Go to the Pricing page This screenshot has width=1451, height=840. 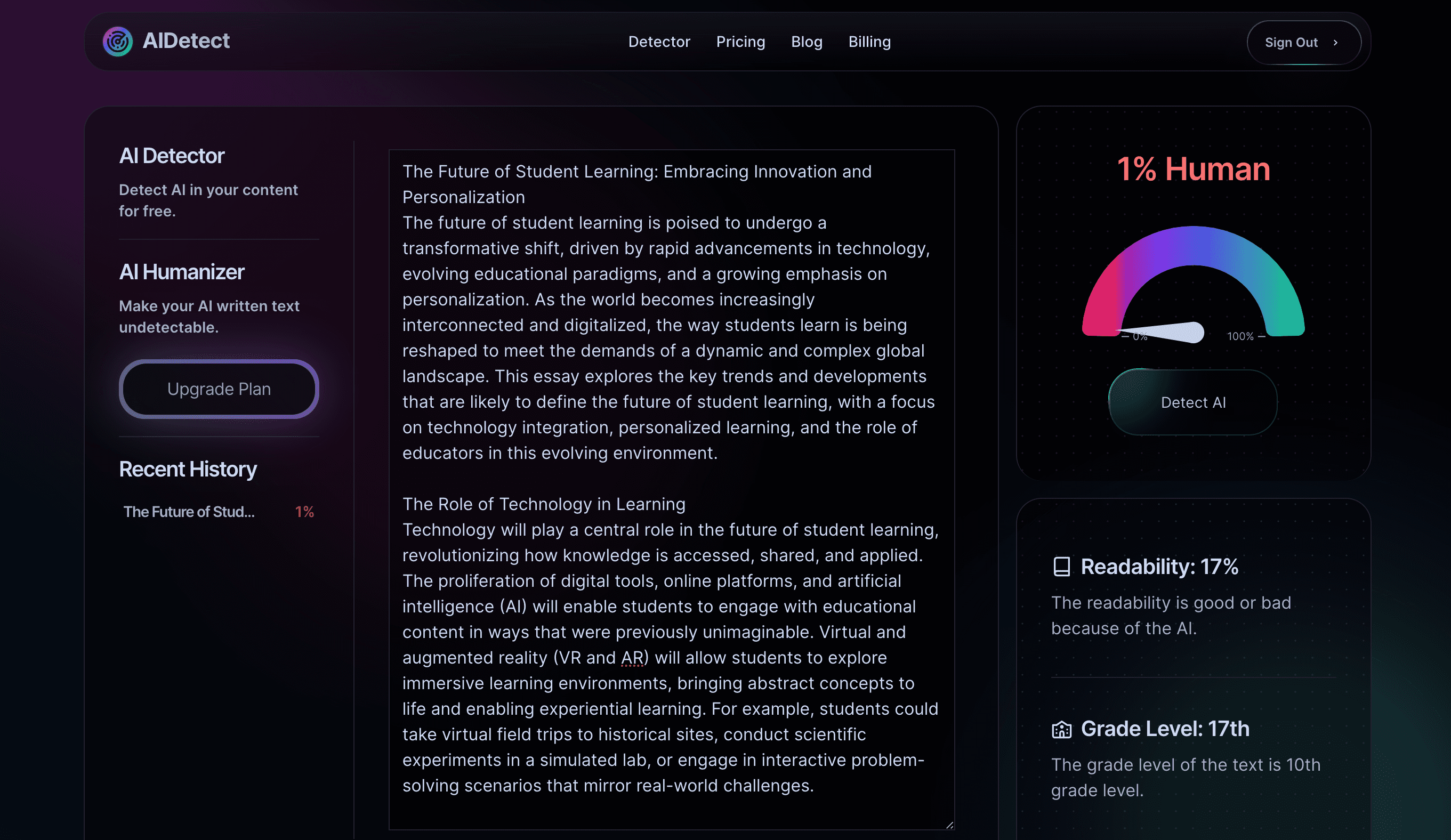click(x=740, y=42)
